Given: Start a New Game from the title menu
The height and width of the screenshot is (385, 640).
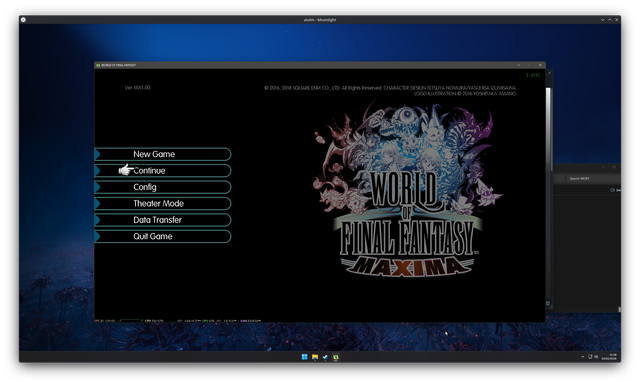Looking at the screenshot, I should tap(163, 154).
